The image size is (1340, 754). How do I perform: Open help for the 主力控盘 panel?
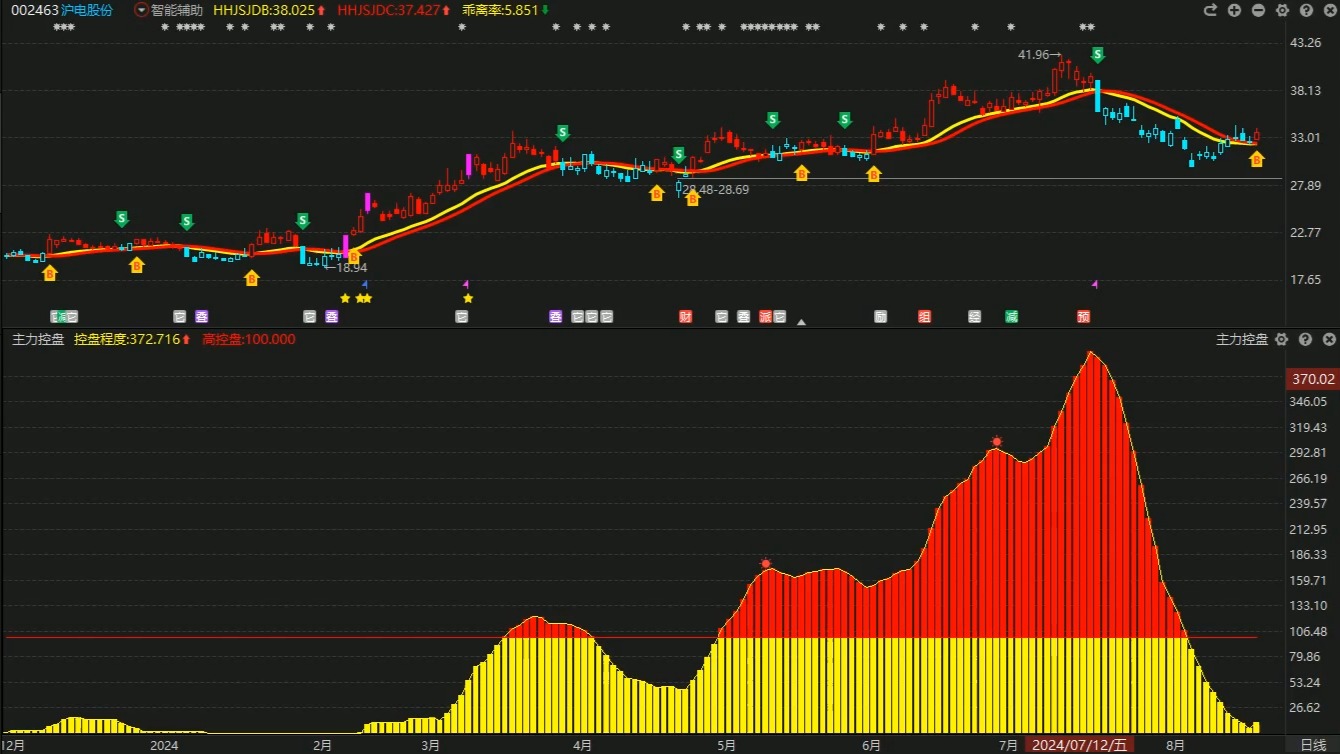point(1305,340)
